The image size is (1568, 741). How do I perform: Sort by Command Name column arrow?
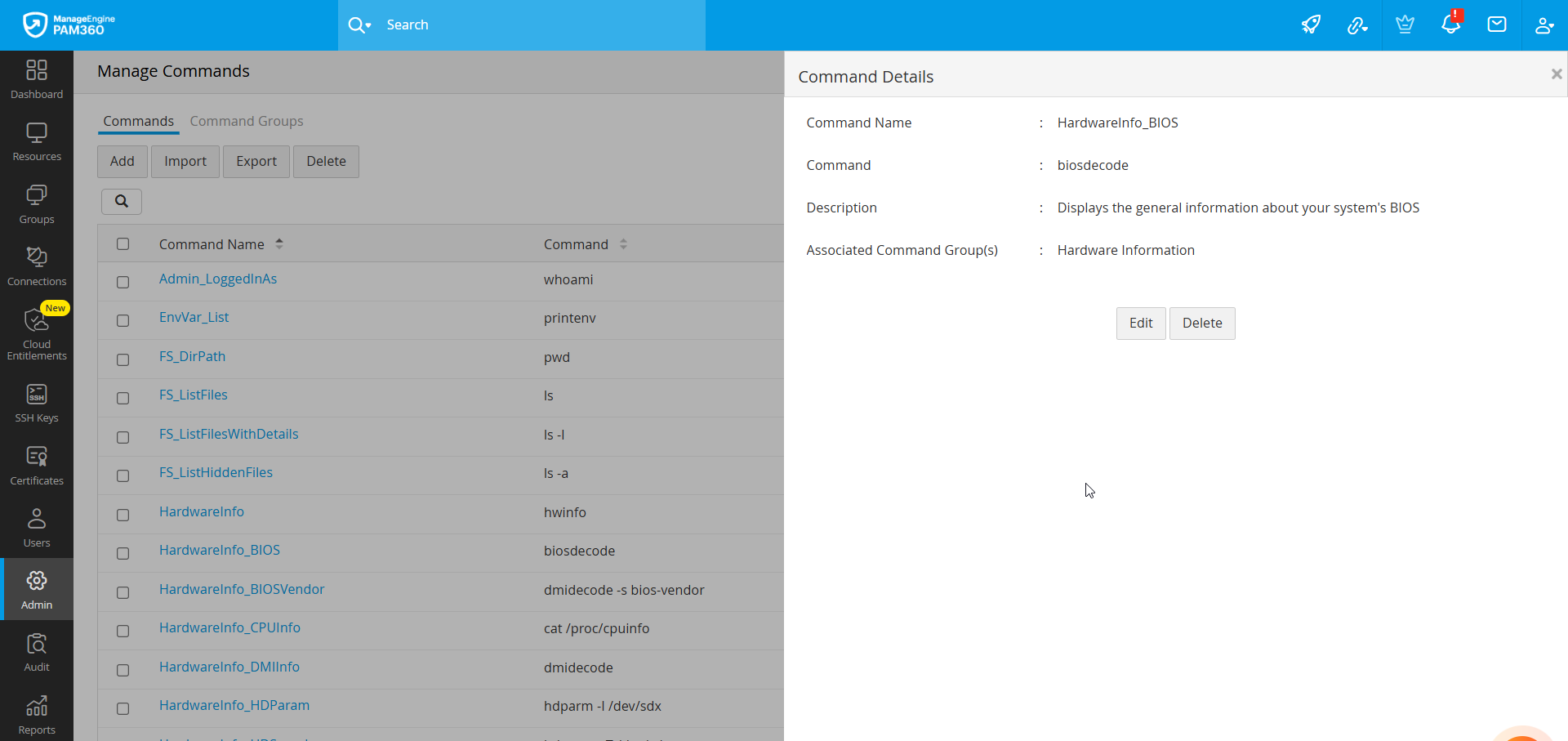tap(279, 243)
